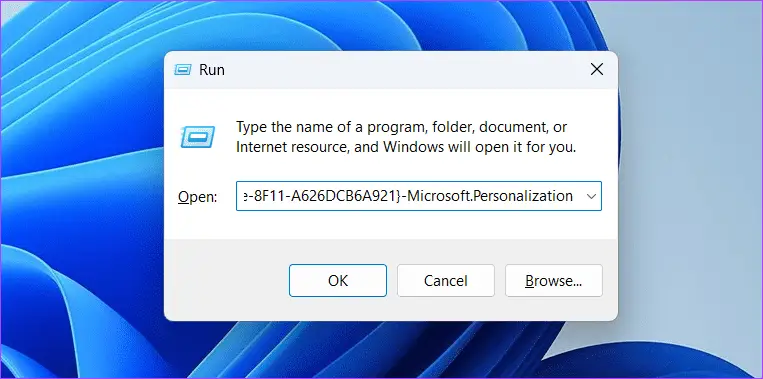763x379 pixels.
Task: Click the "Internet resource, and Windows" text line
Action: tap(406, 147)
